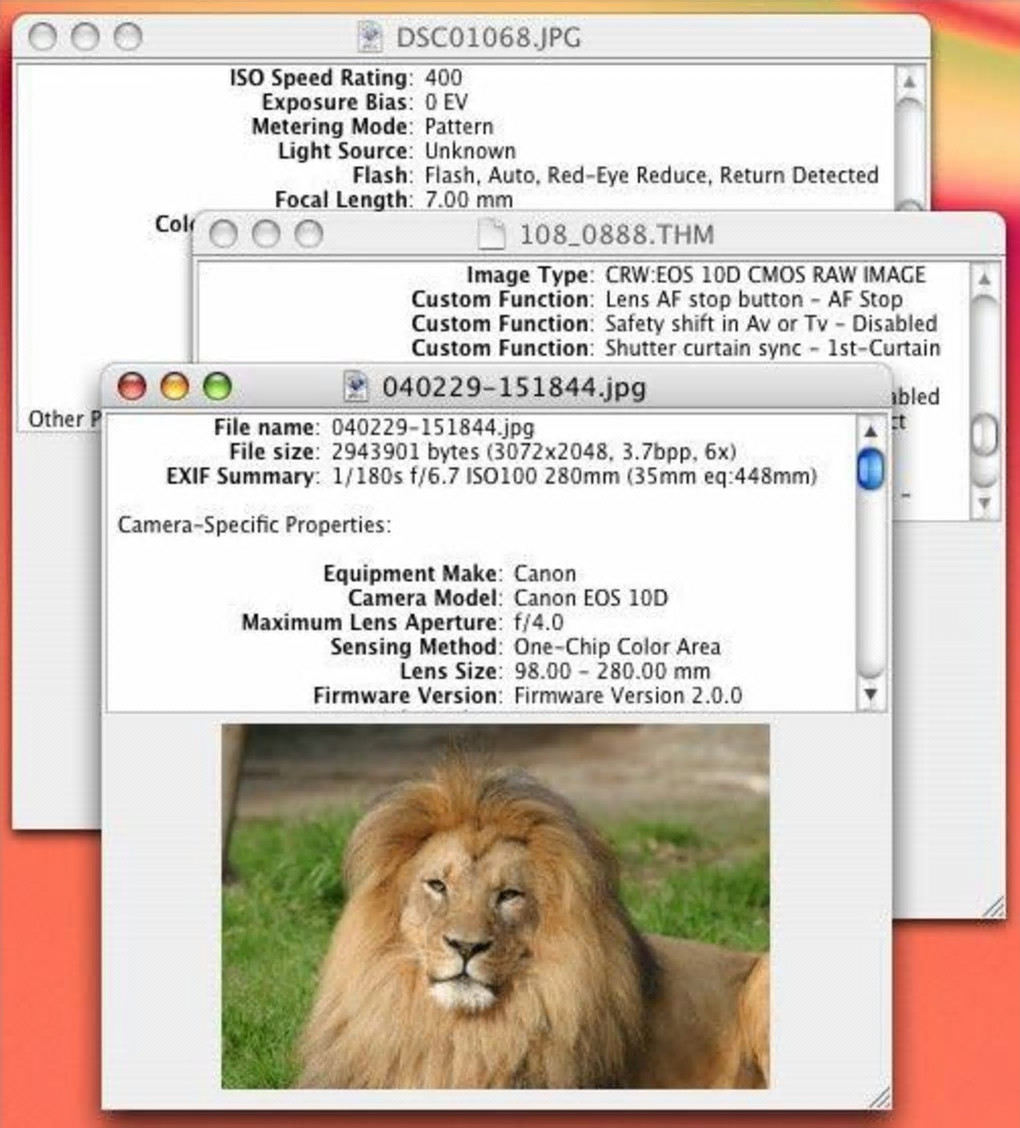
Task: Click ISO Speed Rating value 400
Action: [443, 78]
